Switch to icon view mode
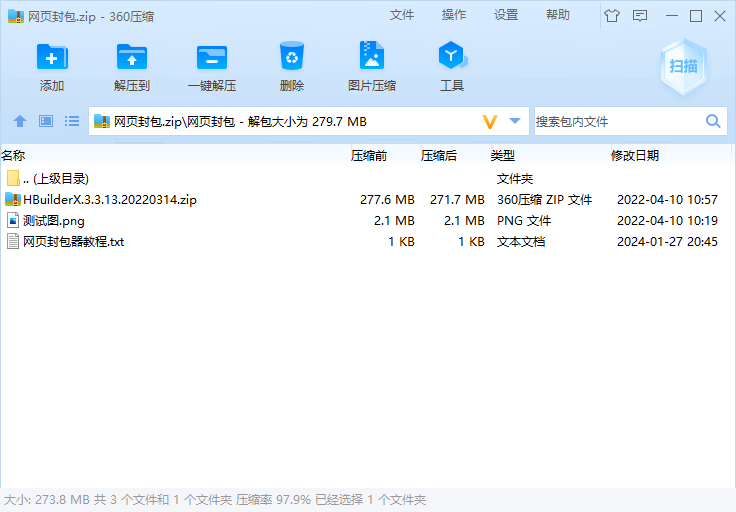This screenshot has height=512, width=736. 46,122
